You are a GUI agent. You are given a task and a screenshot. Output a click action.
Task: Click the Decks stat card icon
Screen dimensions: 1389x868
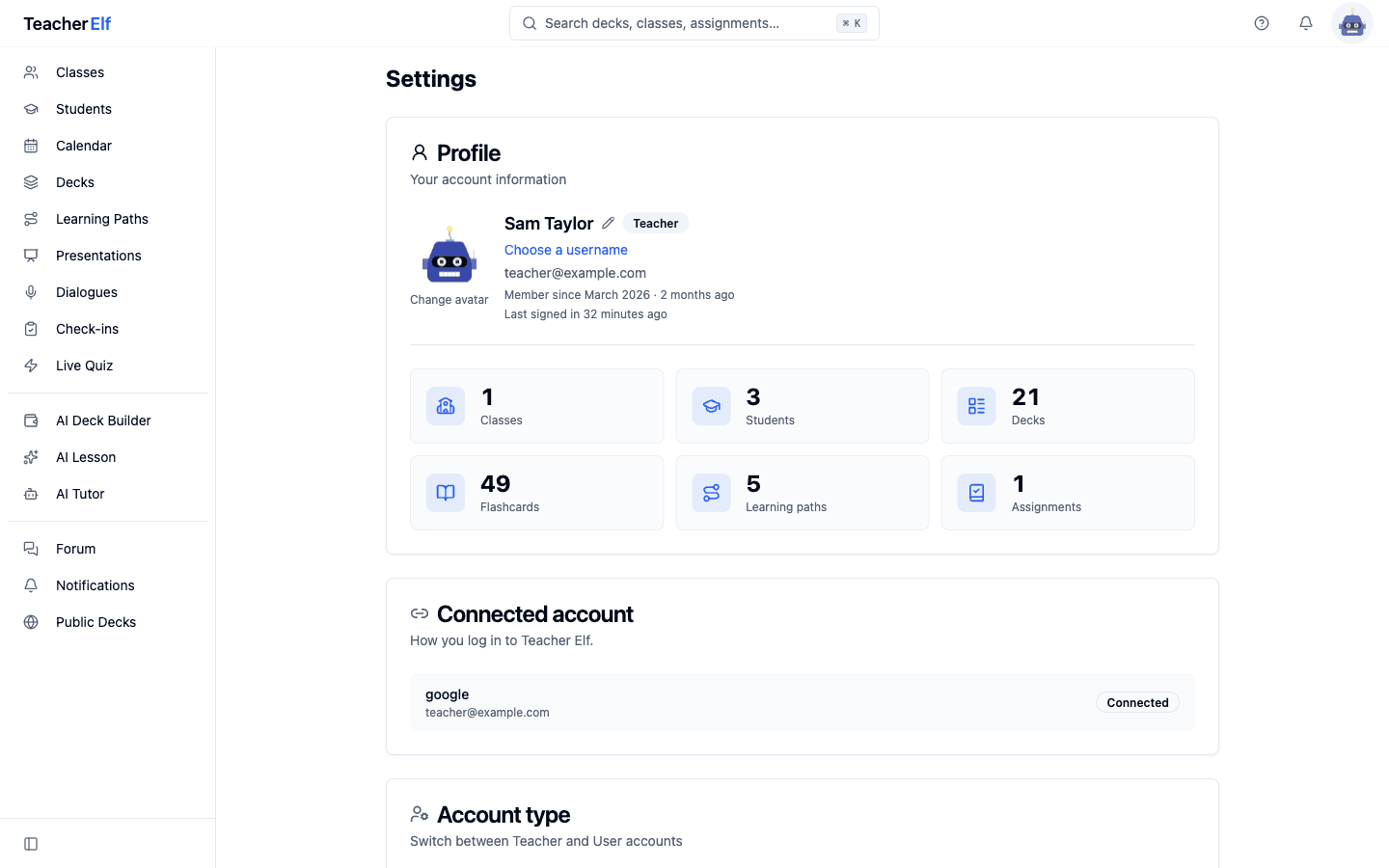(976, 406)
